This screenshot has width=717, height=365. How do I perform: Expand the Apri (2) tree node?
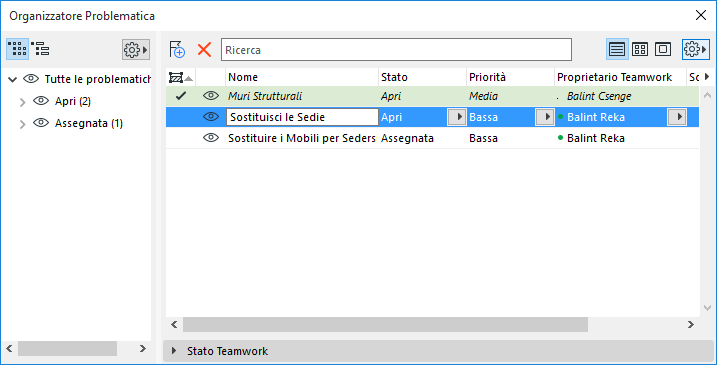pyautogui.click(x=22, y=102)
